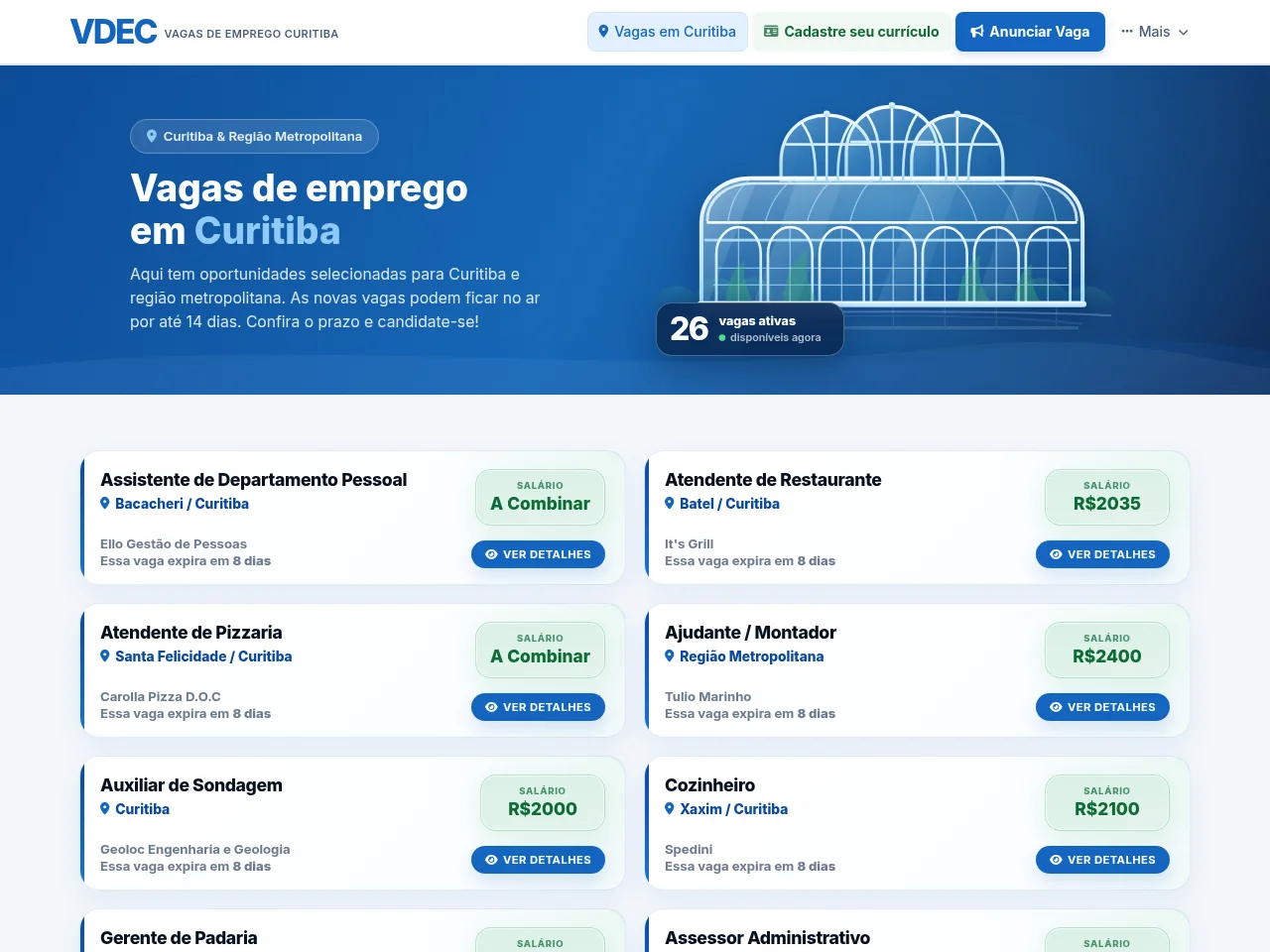The height and width of the screenshot is (952, 1270).
Task: Click the location pin in the Auxiliar de Sondagem card
Action: pyautogui.click(x=105, y=809)
